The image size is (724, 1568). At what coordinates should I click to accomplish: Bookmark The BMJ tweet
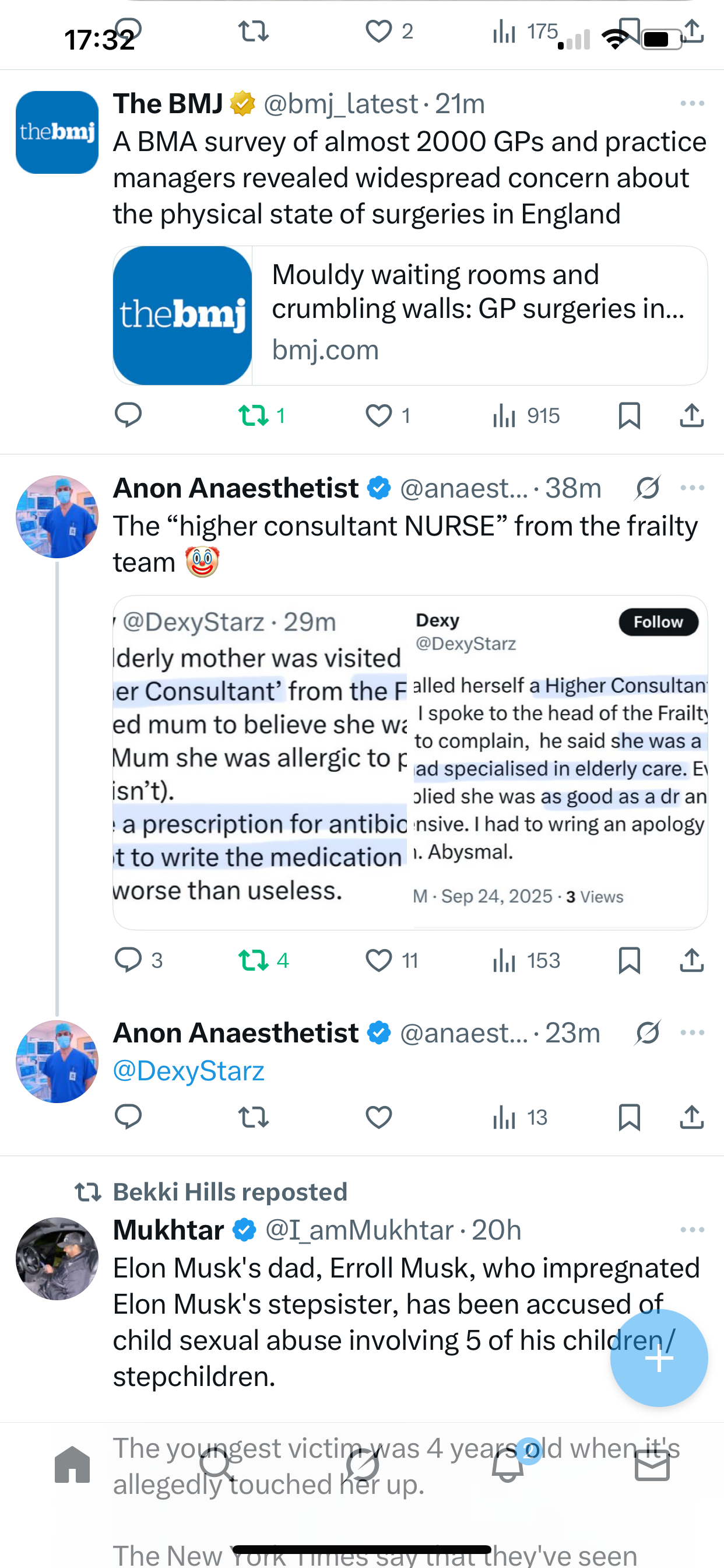(x=628, y=416)
